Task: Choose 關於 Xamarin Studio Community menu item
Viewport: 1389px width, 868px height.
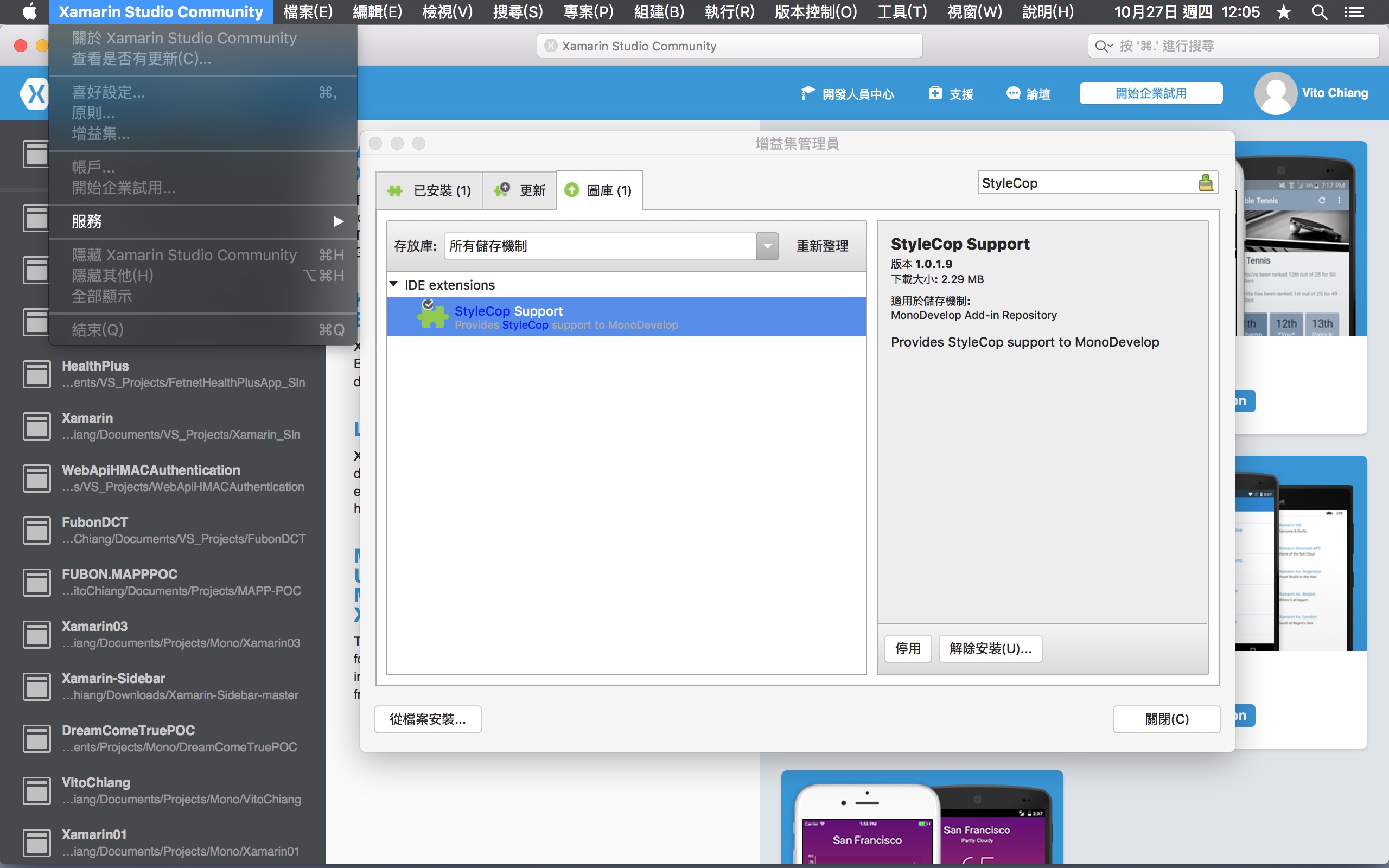Action: coord(203,38)
